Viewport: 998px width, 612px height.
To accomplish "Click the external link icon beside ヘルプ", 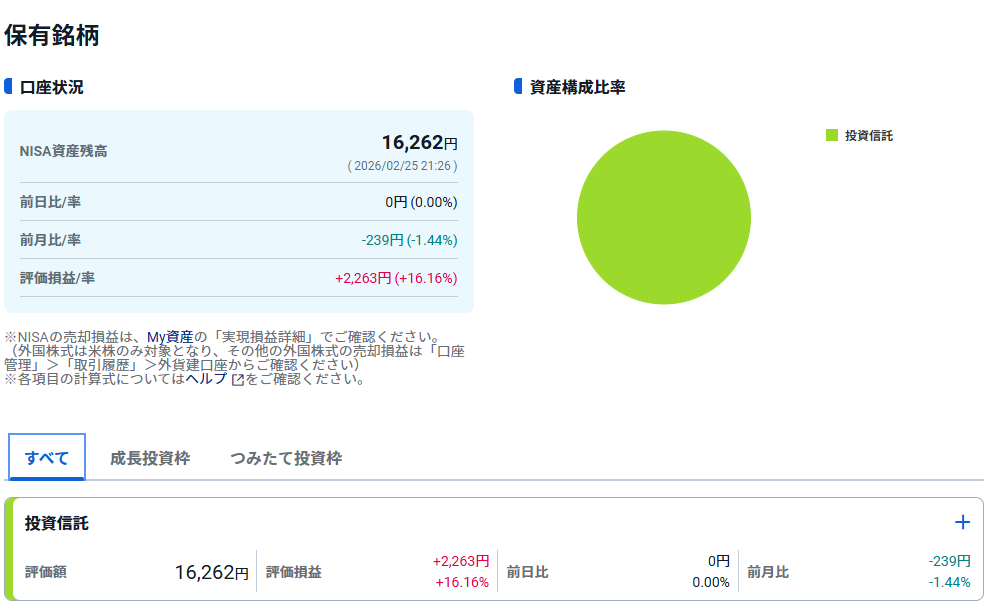I will tap(237, 380).
